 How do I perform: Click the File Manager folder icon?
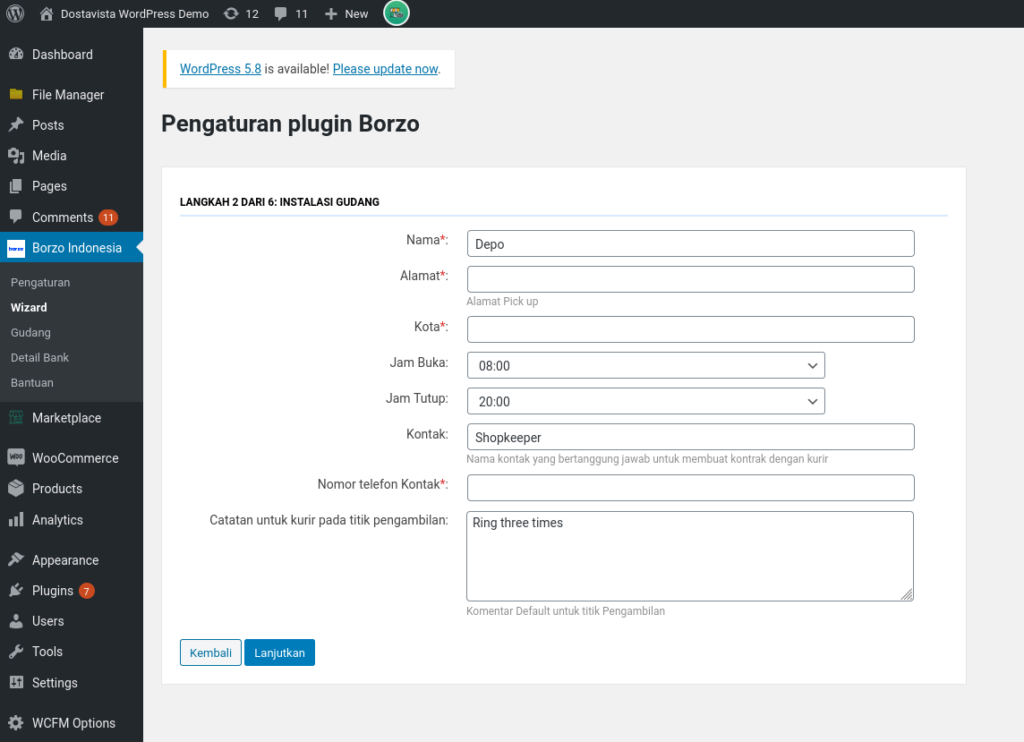pyautogui.click(x=16, y=94)
